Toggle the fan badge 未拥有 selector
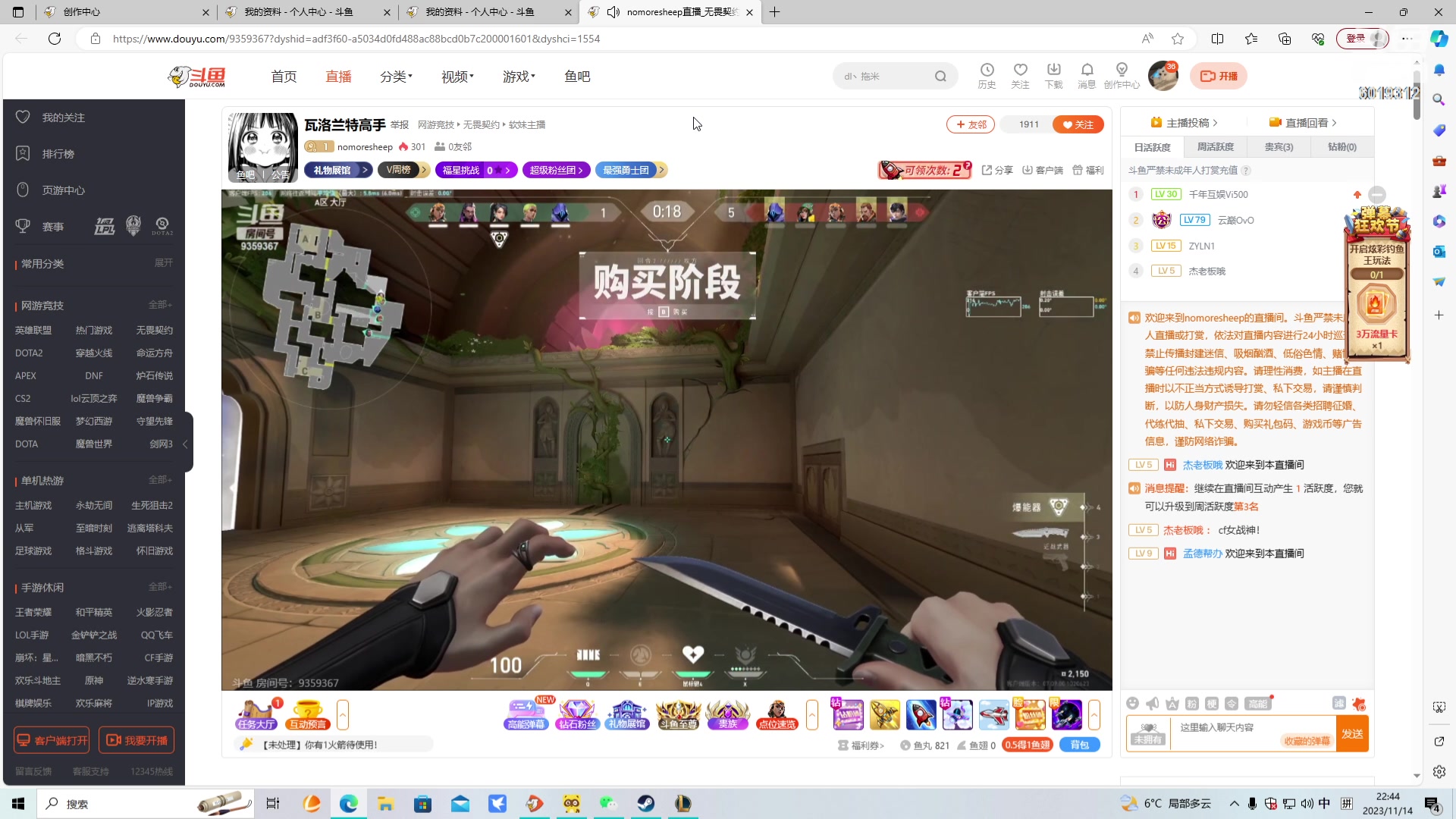This screenshot has width=1456, height=819. tap(1148, 733)
